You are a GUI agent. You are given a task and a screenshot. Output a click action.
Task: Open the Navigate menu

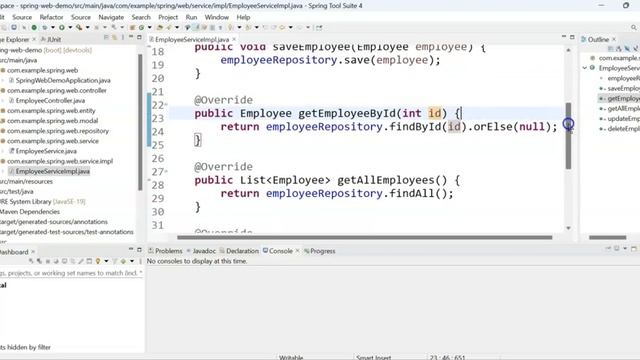click(111, 17)
